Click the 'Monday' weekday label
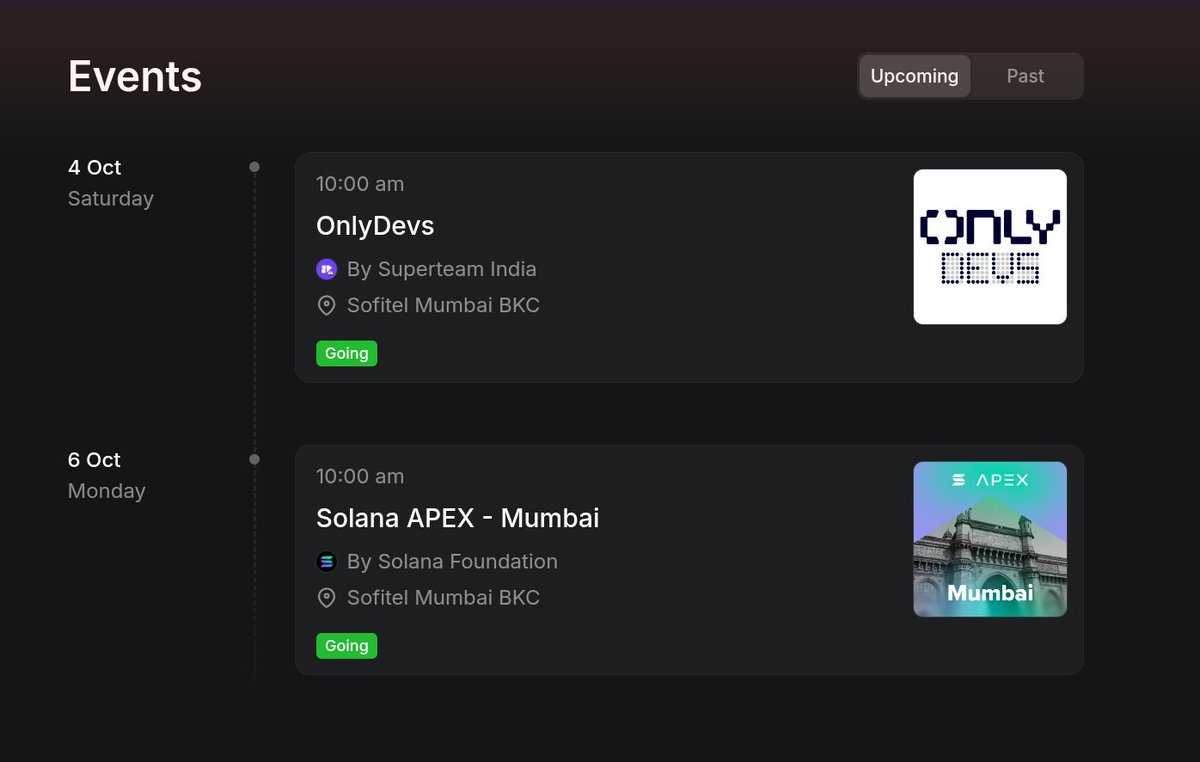Viewport: 1200px width, 762px height. (107, 491)
